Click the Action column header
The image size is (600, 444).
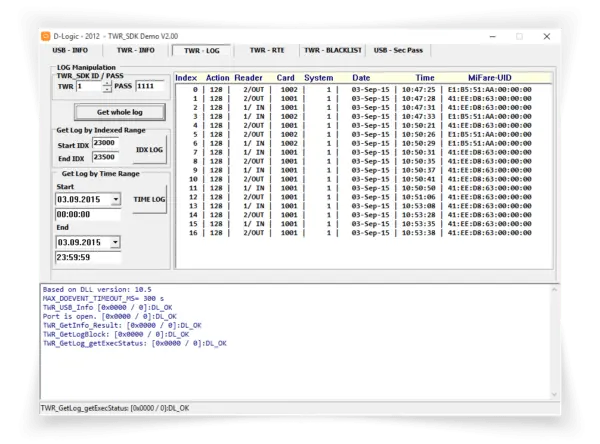[217, 78]
